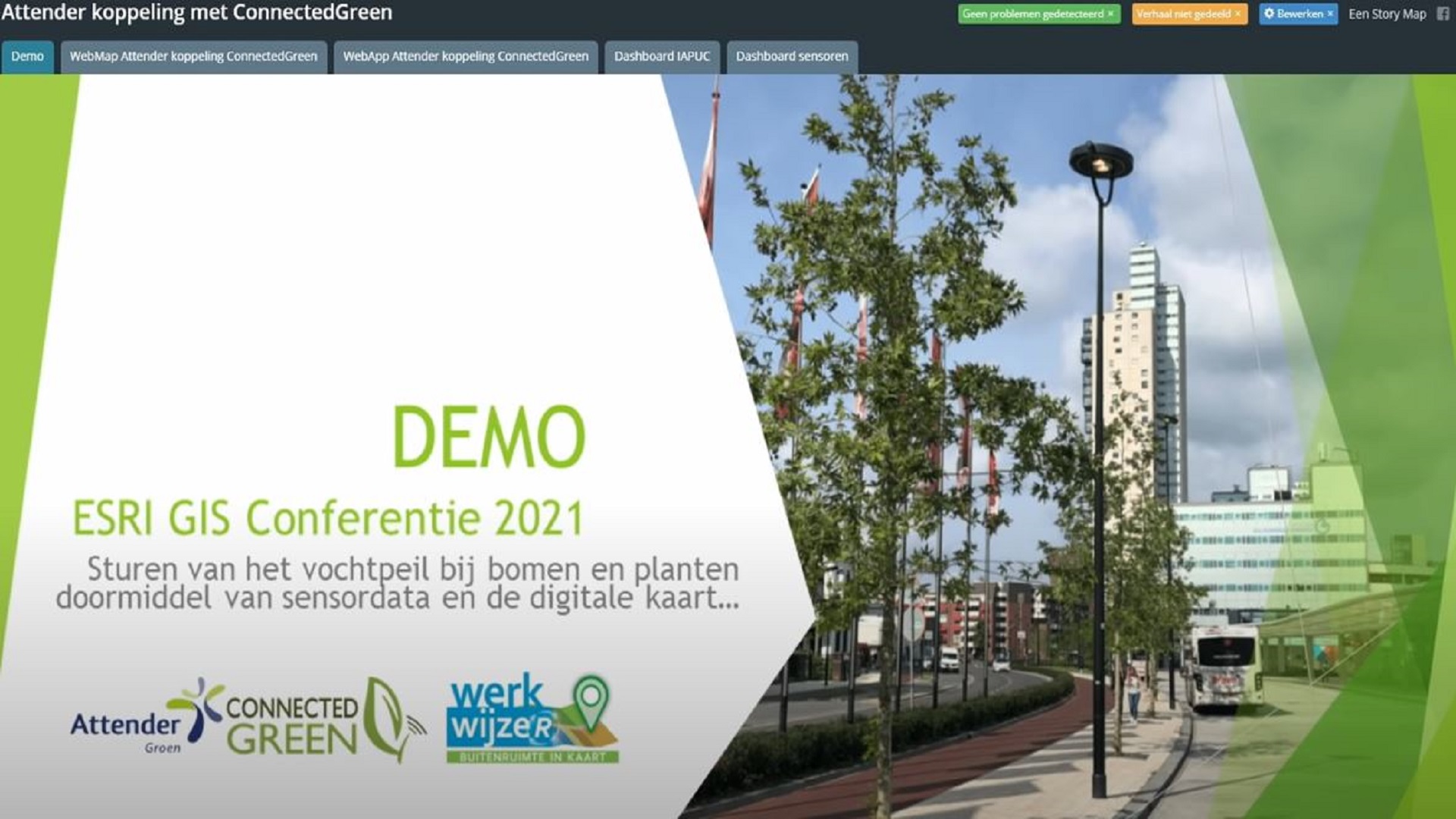Dismiss the 'Geen problemen gedetecteerd' badge
The image size is (1456, 819).
pos(1111,14)
